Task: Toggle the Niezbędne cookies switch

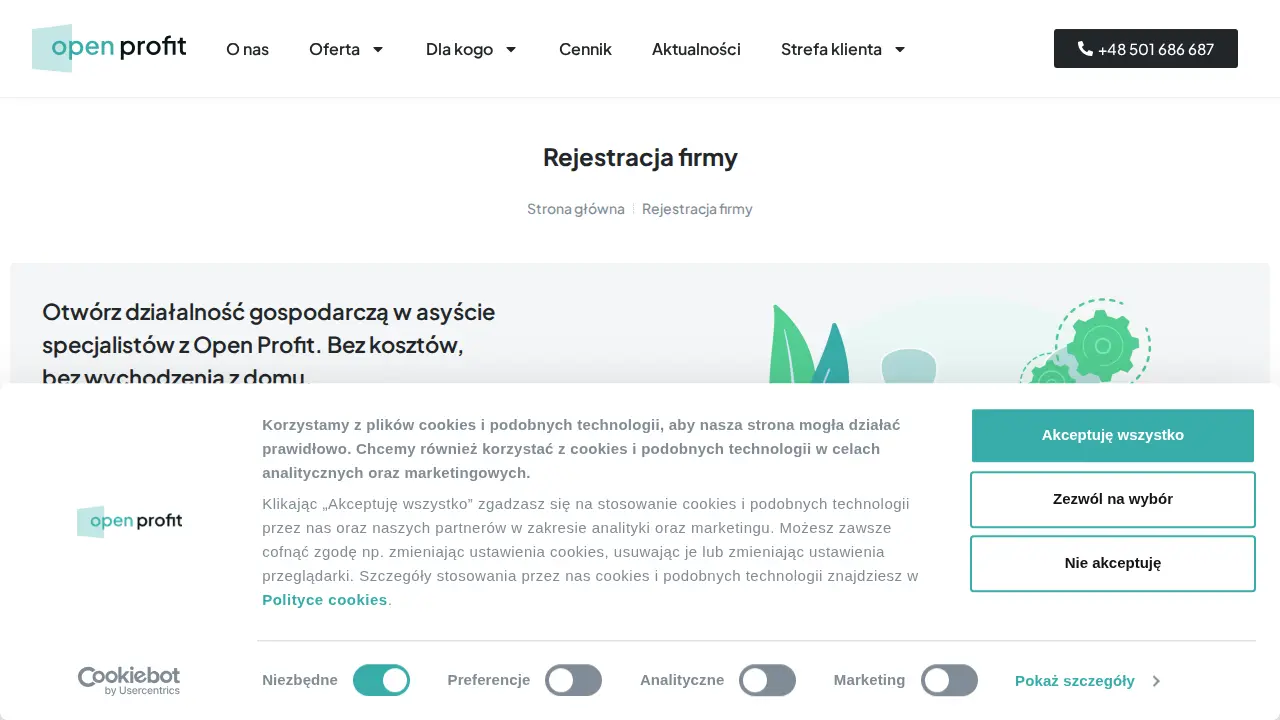Action: pyautogui.click(x=381, y=680)
